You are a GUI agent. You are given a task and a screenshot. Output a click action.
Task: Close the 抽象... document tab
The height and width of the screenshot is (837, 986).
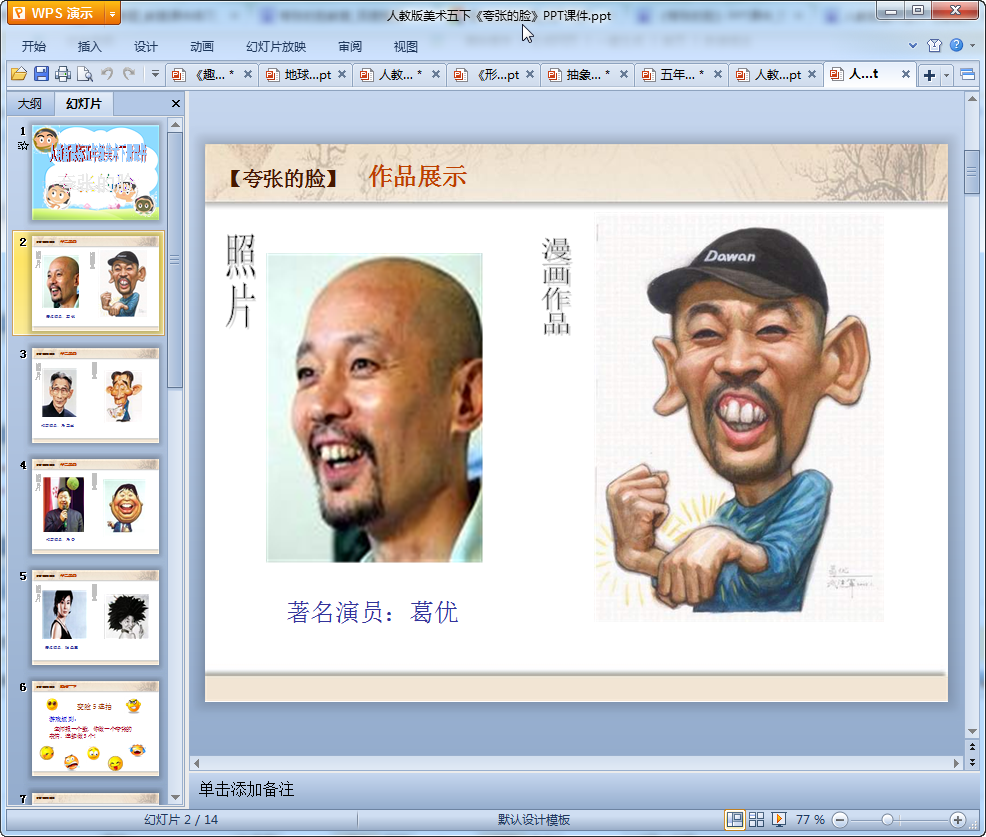coord(624,74)
